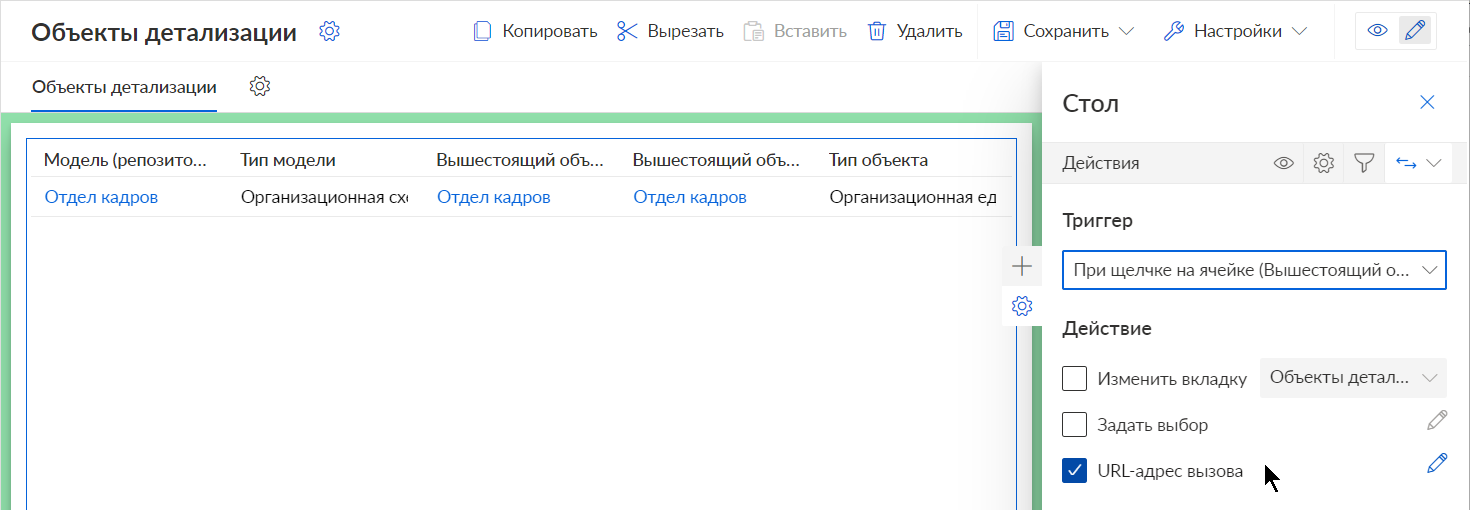Switch to edit mode with pencil icon
The image size is (1470, 510).
tap(1414, 31)
